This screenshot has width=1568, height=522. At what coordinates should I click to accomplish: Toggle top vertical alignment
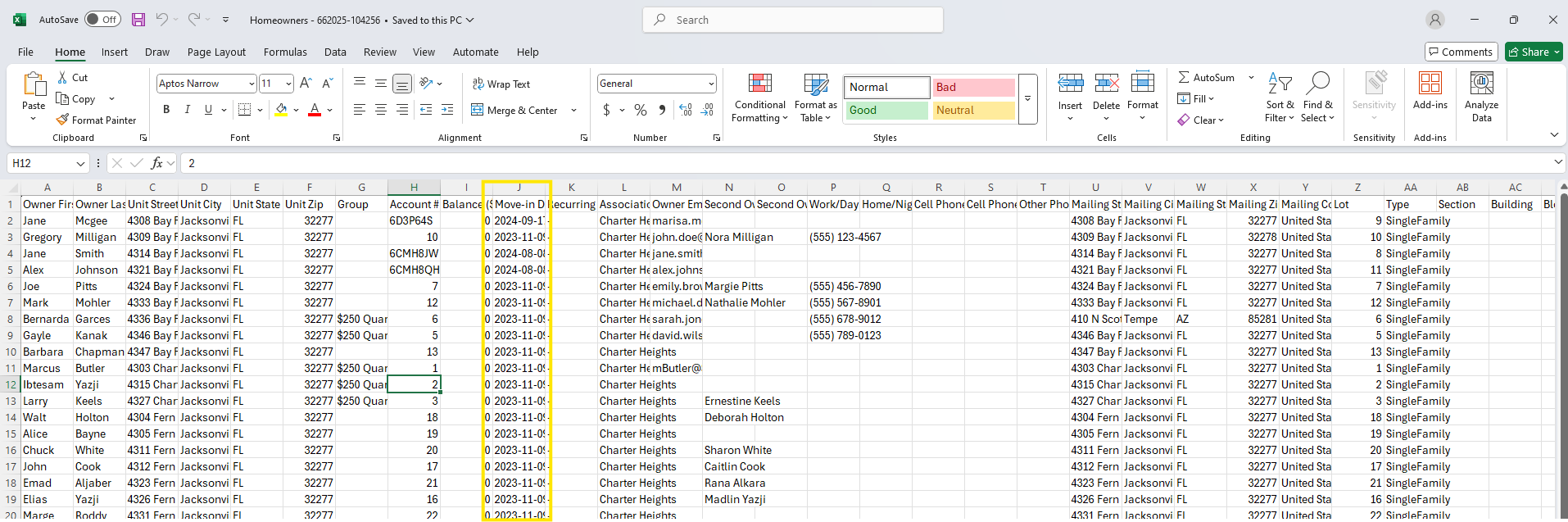pyautogui.click(x=360, y=83)
